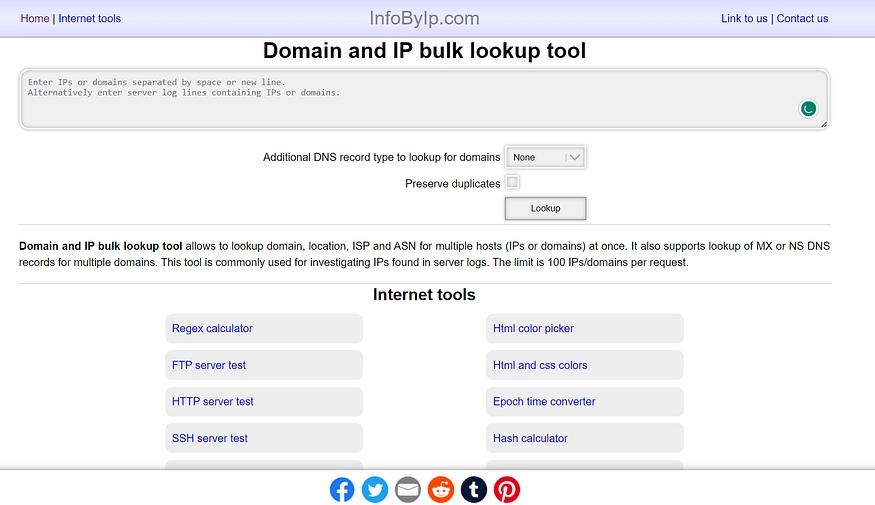Share page via Twitter icon
This screenshot has width=875, height=505.
[x=375, y=489]
